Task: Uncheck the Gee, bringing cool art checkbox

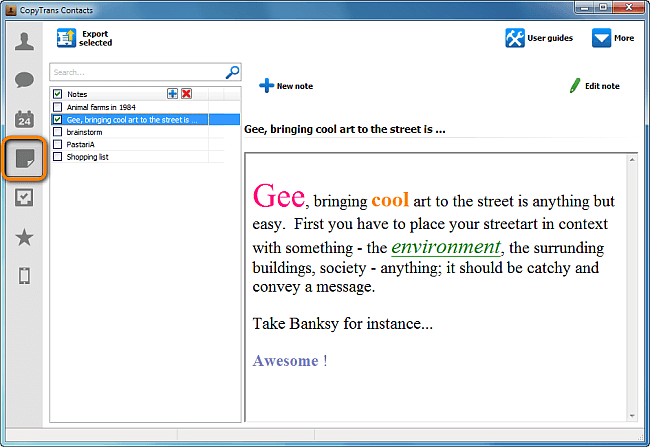Action: (x=58, y=119)
